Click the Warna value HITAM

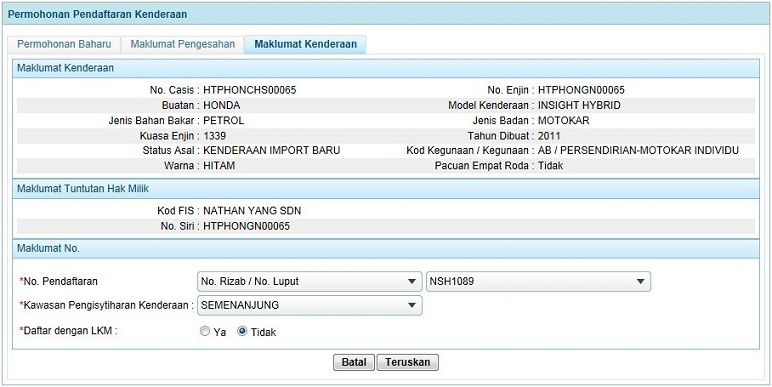coord(219,166)
